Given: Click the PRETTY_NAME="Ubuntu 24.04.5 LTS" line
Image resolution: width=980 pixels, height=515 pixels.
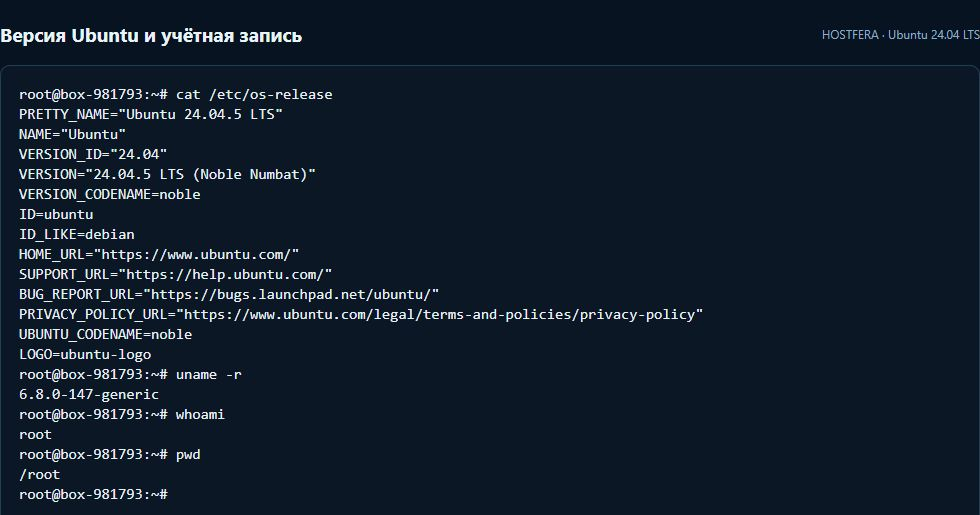Looking at the screenshot, I should 151,114.
